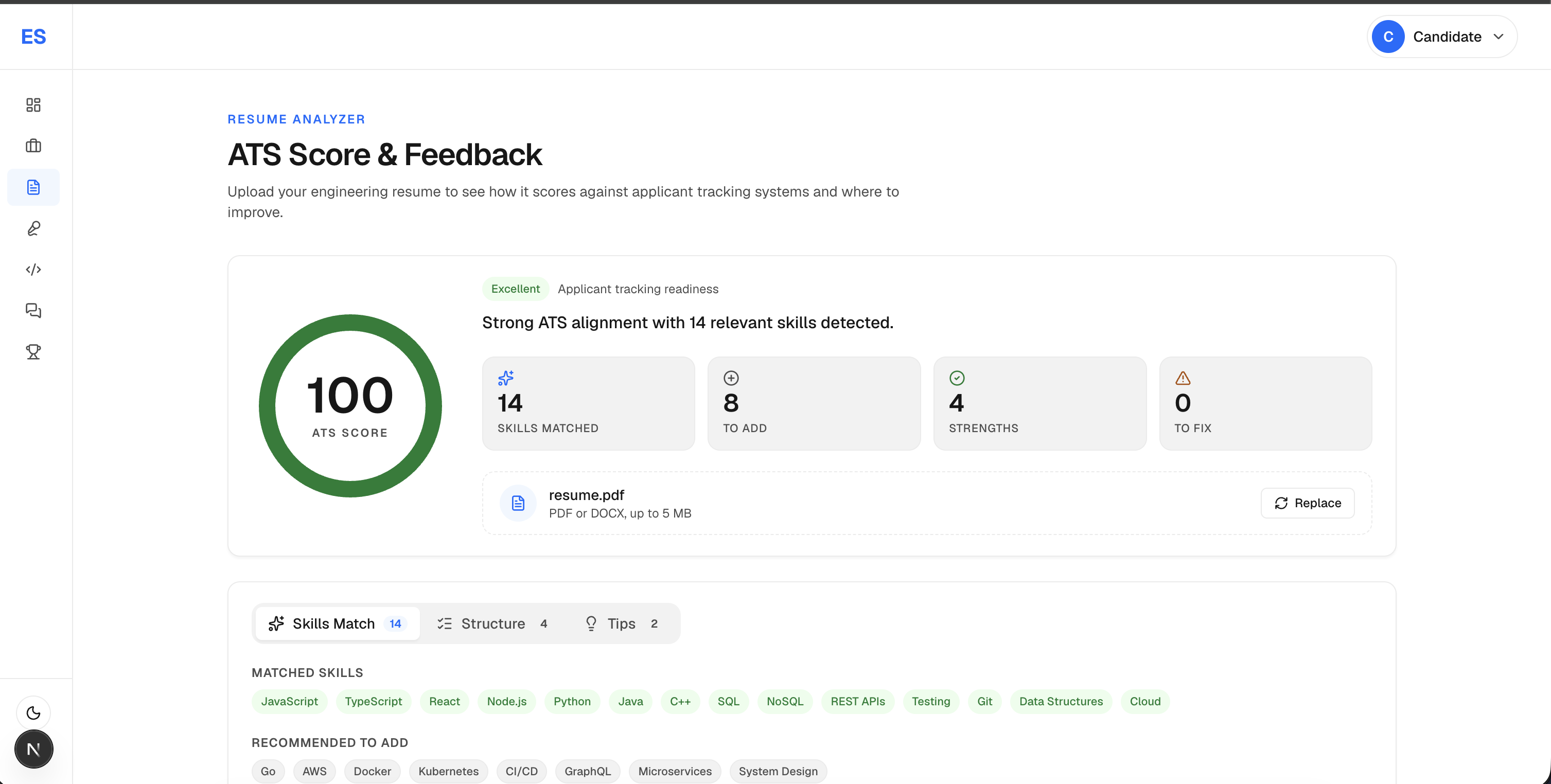Click the Go recommended skill chip
The height and width of the screenshot is (784, 1551).
point(268,771)
